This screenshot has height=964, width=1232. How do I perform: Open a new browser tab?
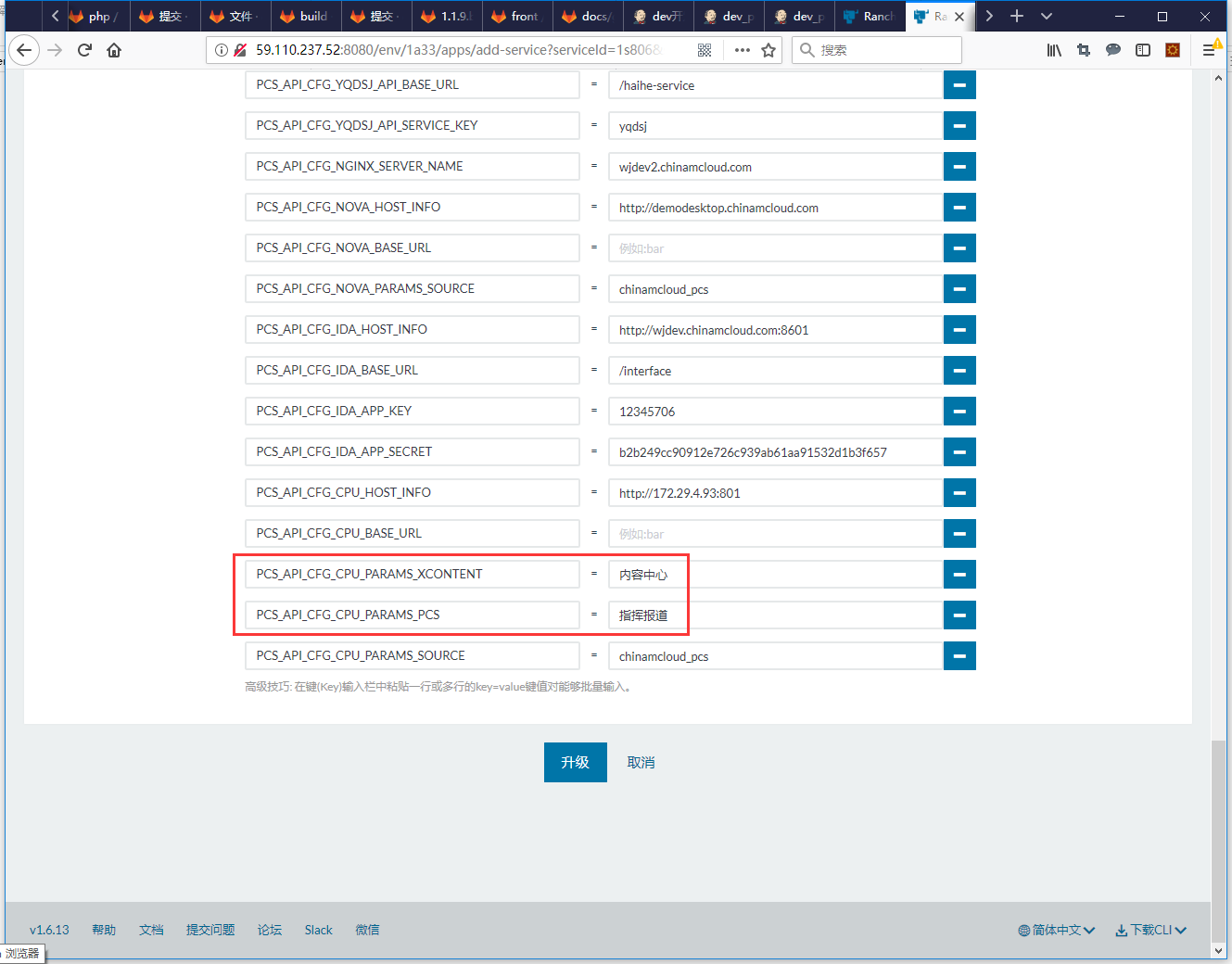tap(1017, 16)
